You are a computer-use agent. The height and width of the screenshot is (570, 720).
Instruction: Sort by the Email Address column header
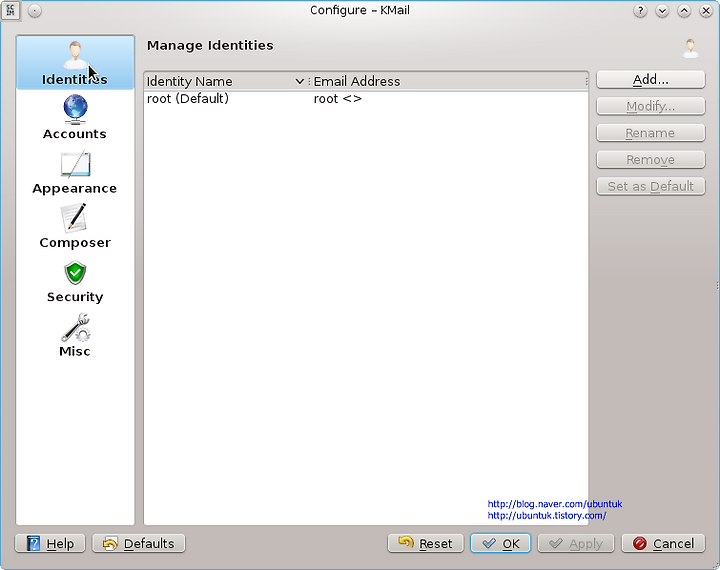[449, 81]
